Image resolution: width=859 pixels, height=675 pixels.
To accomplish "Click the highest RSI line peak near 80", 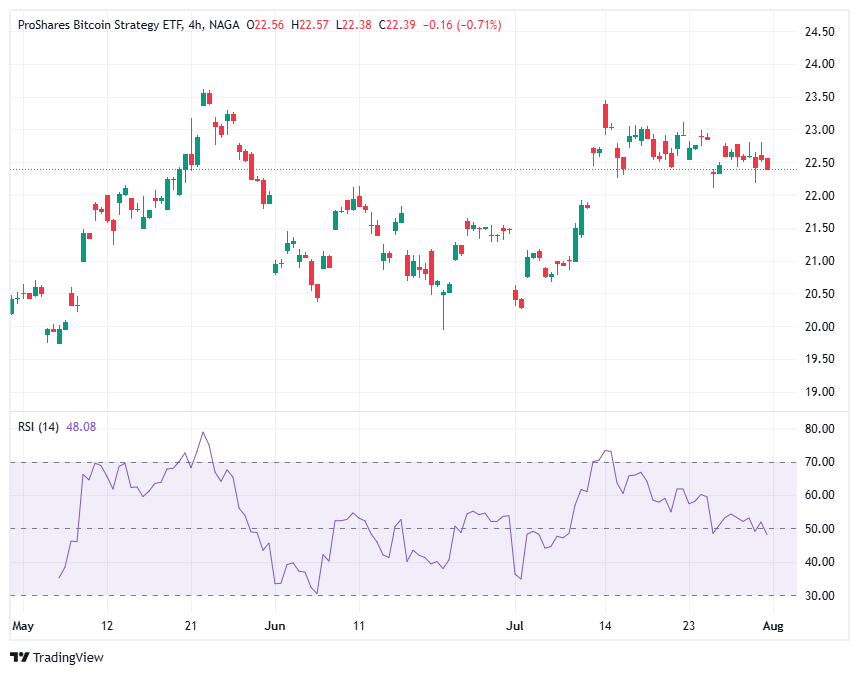I will click(203, 433).
